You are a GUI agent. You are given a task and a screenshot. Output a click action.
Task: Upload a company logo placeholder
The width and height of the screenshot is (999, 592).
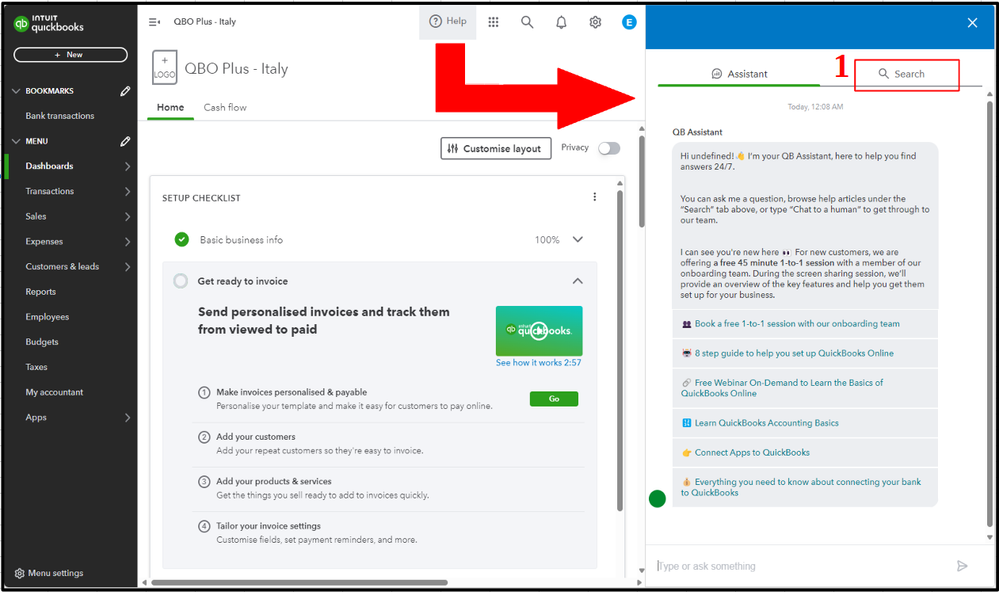[164, 68]
